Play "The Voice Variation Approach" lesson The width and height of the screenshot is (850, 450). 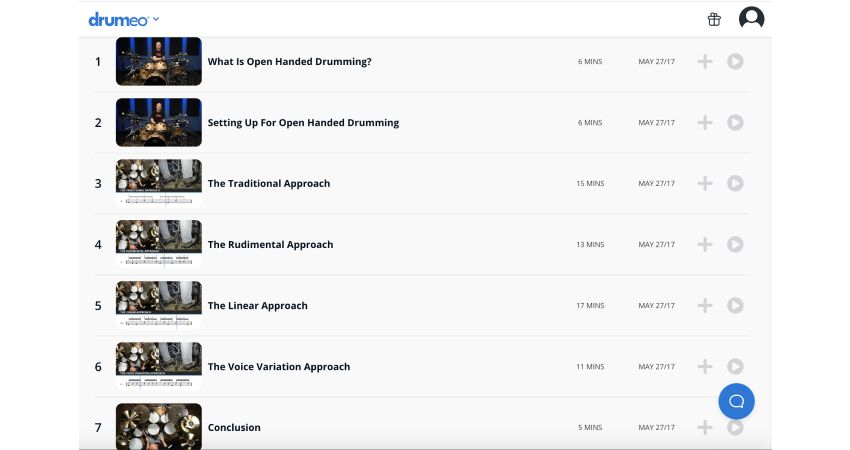(x=735, y=367)
